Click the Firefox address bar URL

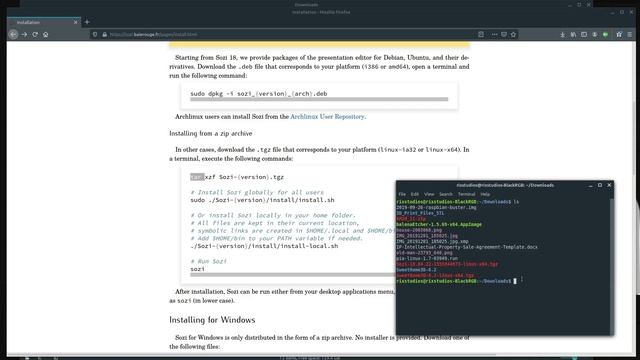tap(153, 35)
